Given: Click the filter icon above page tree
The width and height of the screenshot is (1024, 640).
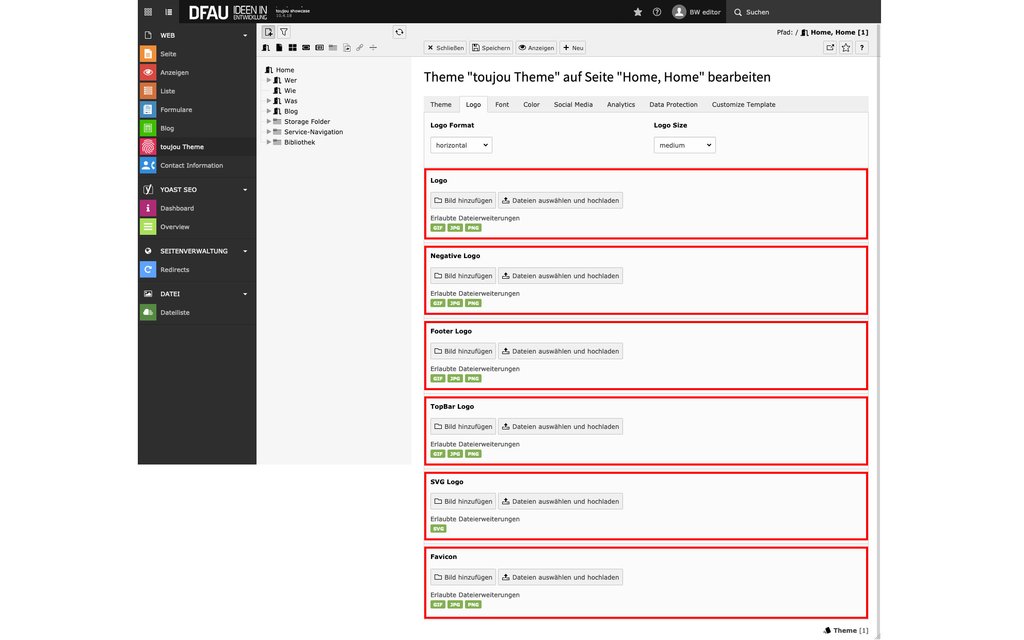Looking at the screenshot, I should tap(284, 32).
